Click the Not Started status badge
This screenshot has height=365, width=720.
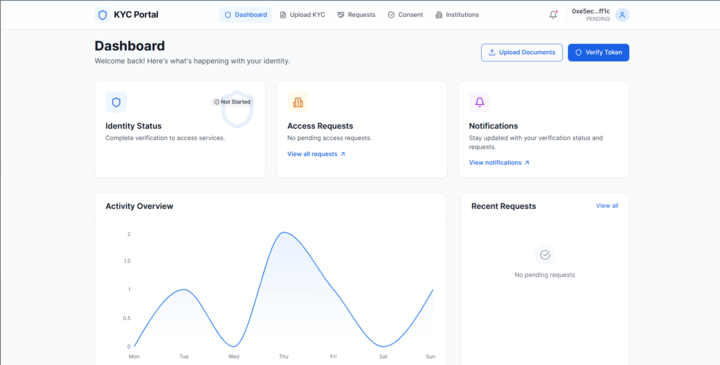point(232,102)
